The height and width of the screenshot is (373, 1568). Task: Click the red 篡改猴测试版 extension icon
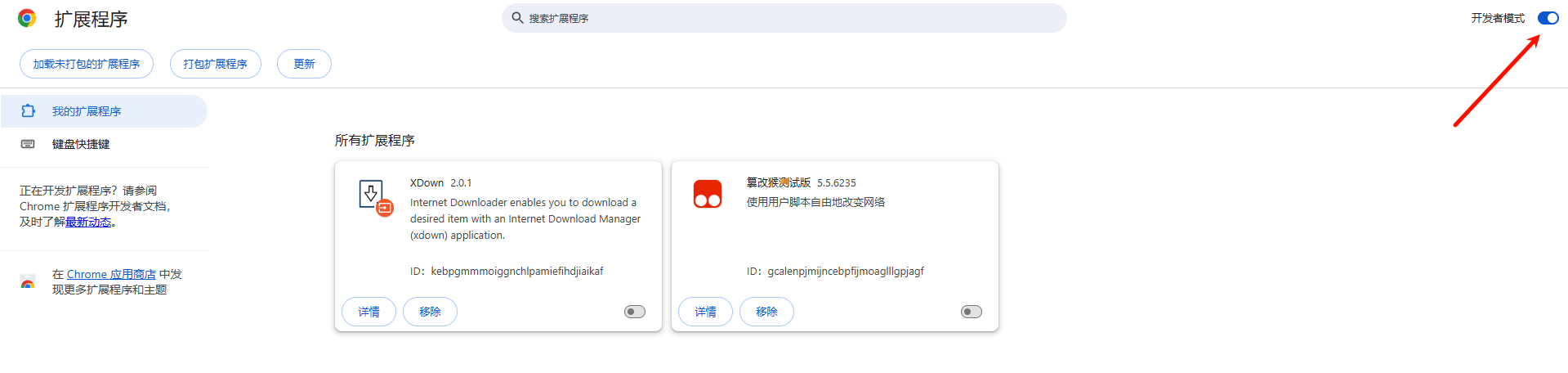click(708, 194)
